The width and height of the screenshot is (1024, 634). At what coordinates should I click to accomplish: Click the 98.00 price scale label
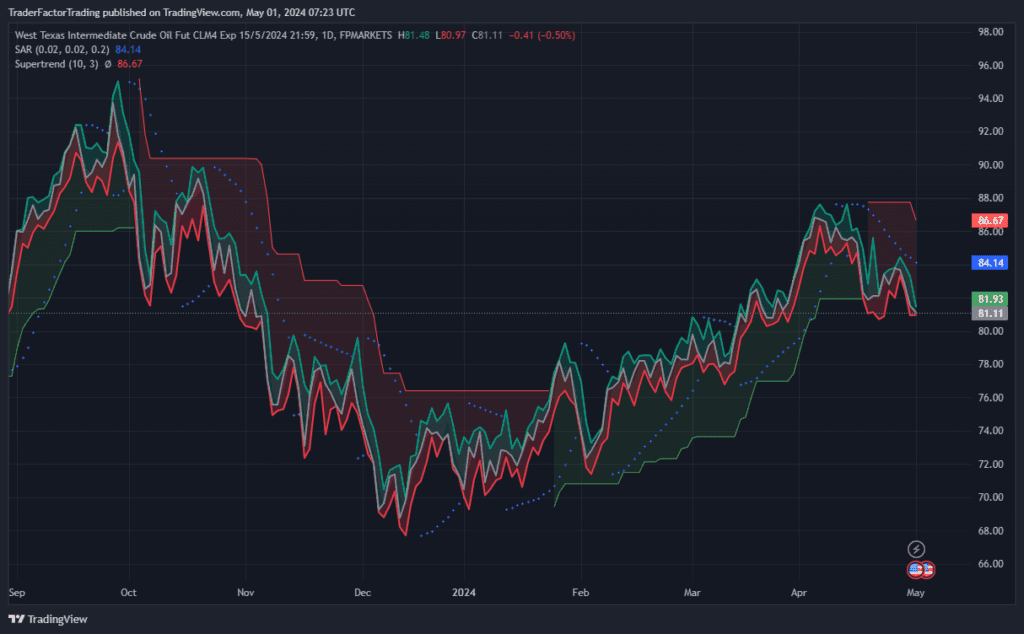click(x=990, y=32)
